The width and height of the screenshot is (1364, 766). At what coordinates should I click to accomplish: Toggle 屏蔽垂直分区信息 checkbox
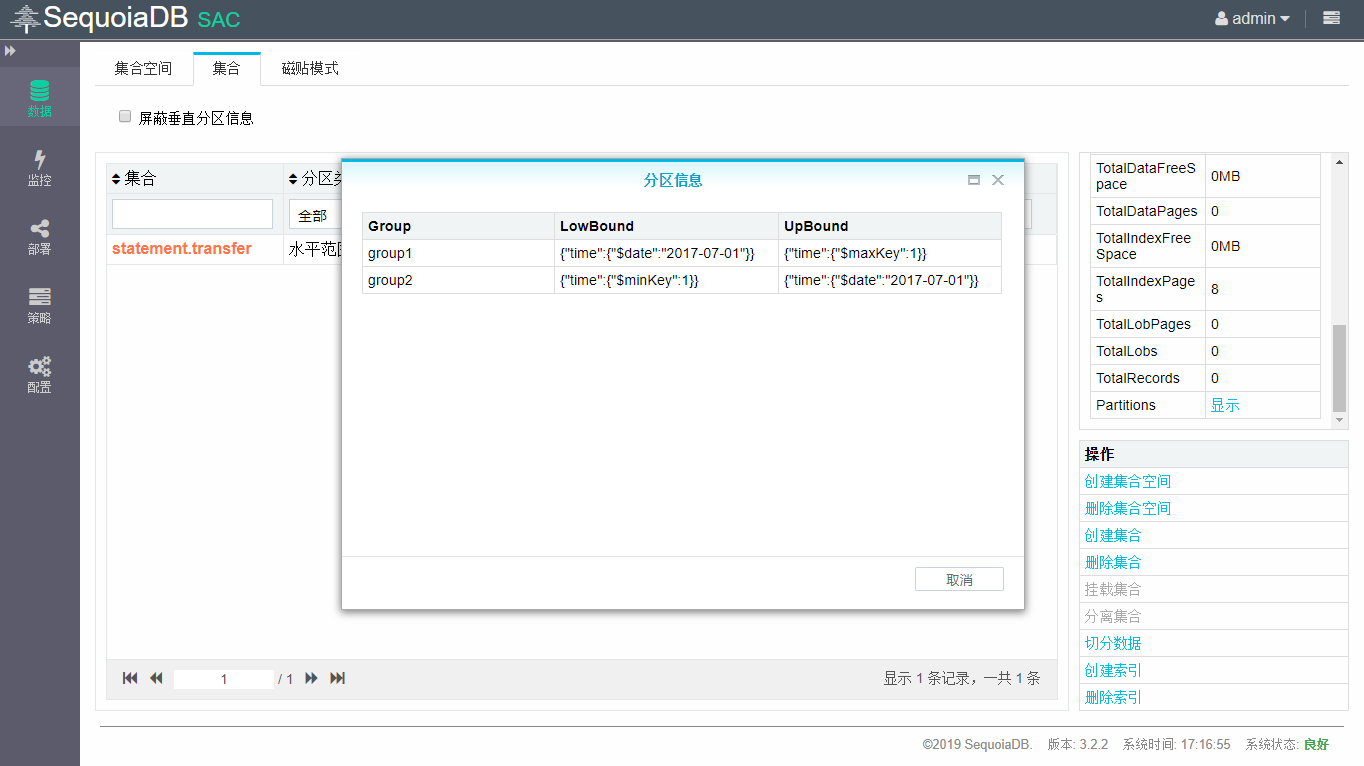125,116
